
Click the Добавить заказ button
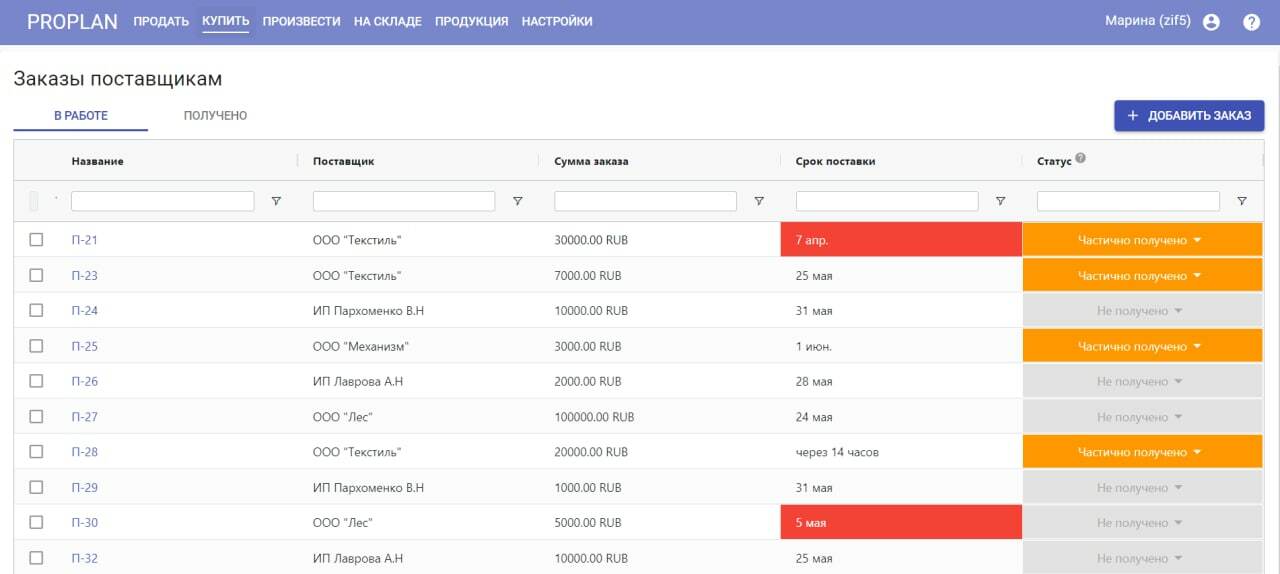1189,116
